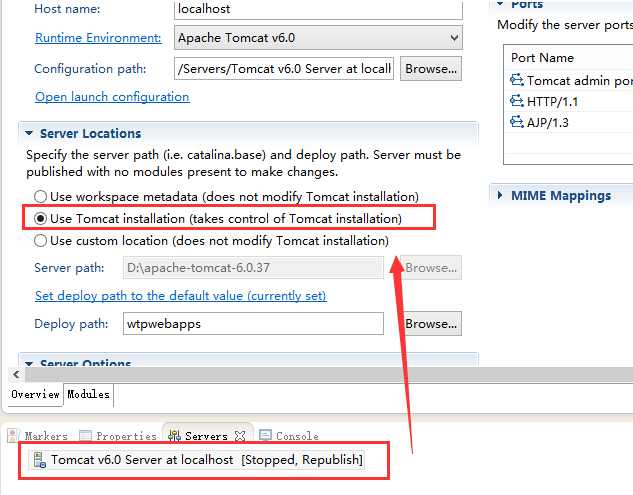The image size is (633, 495).
Task: Select Use workspace metadata option
Action: point(40,197)
